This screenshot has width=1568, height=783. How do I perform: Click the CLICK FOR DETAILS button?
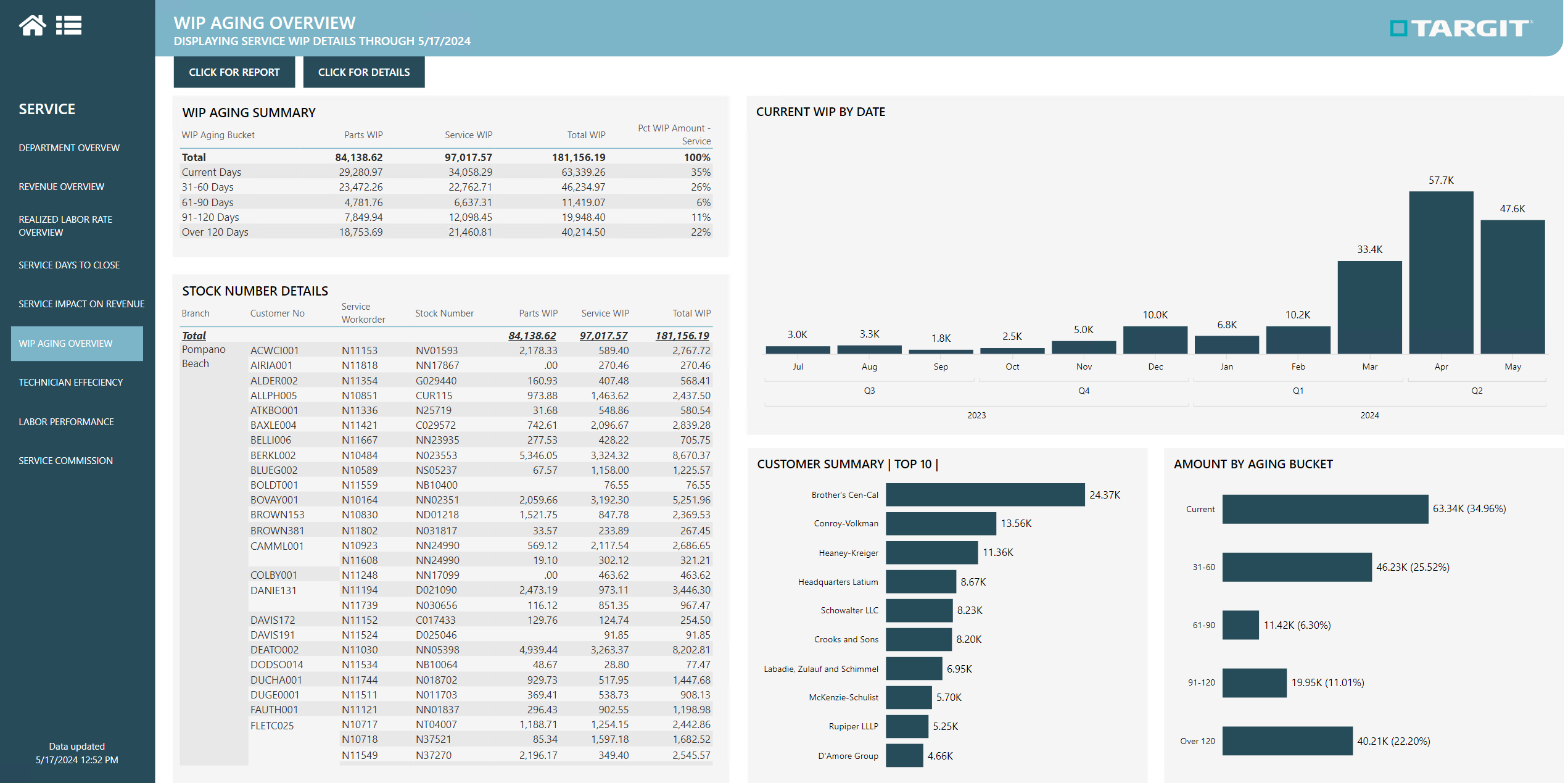364,72
